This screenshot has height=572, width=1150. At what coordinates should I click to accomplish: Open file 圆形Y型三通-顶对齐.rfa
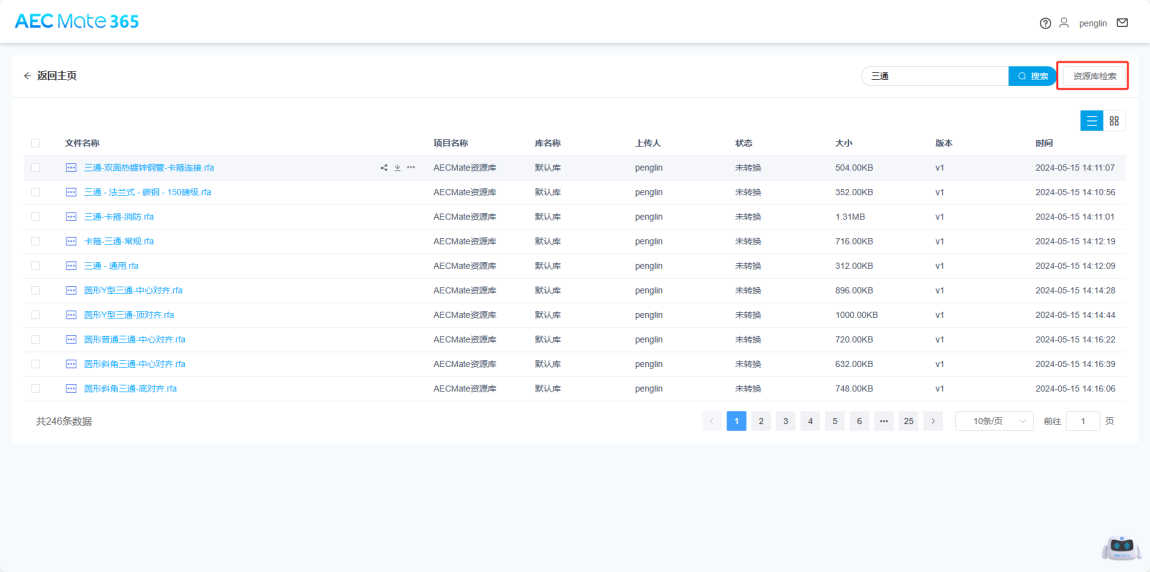click(x=128, y=314)
